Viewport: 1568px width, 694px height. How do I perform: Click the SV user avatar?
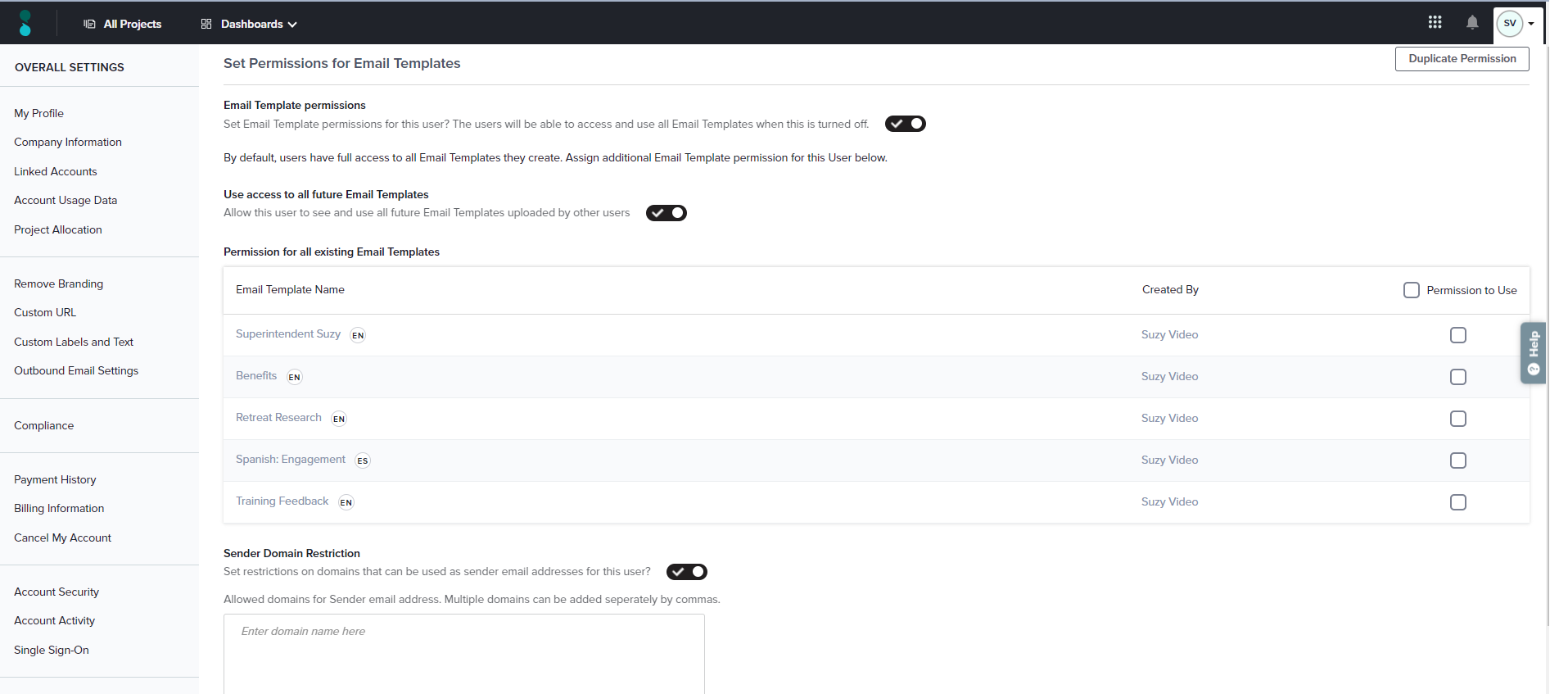[1509, 24]
